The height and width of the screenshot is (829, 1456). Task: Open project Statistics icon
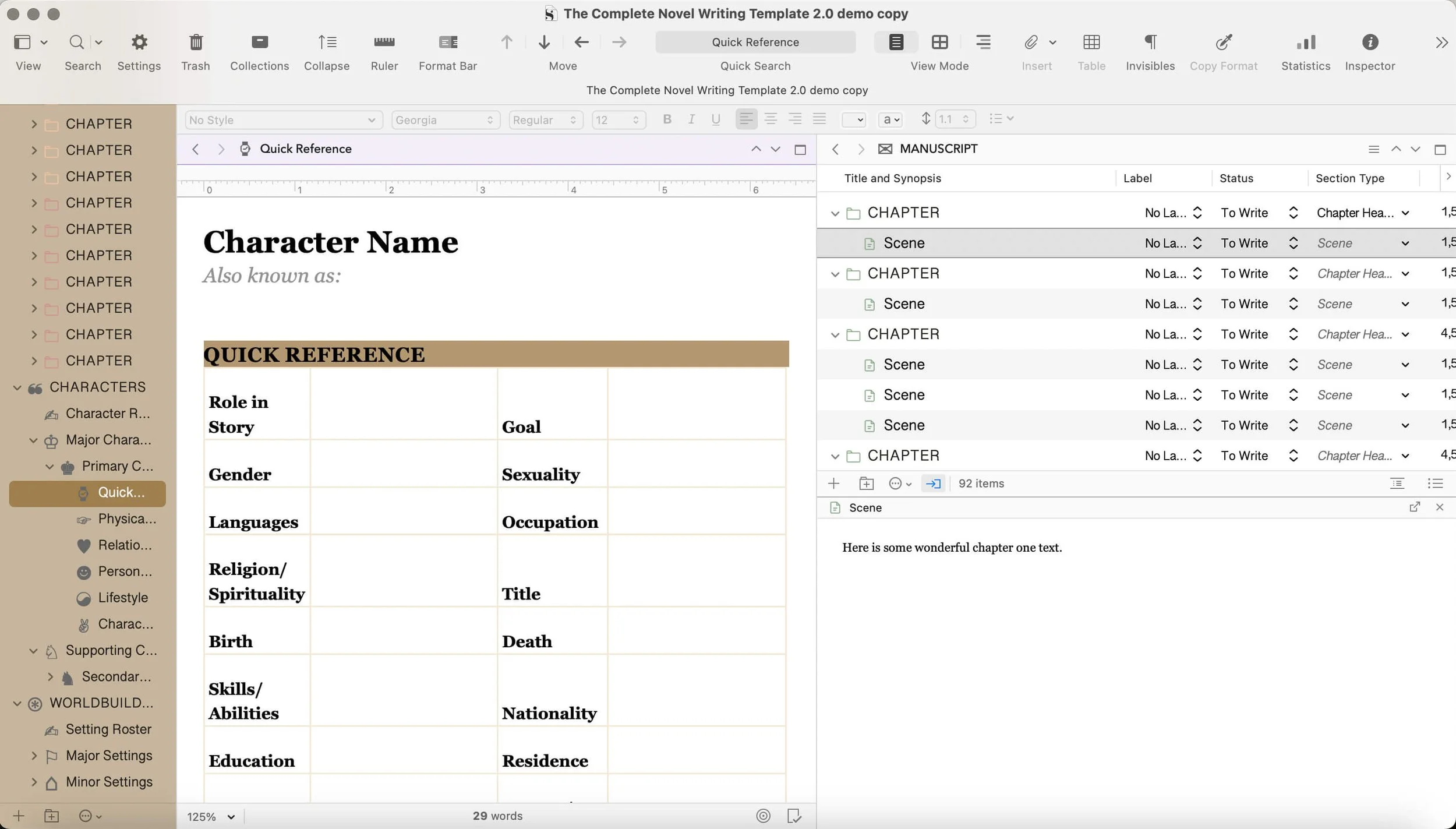(x=1305, y=43)
